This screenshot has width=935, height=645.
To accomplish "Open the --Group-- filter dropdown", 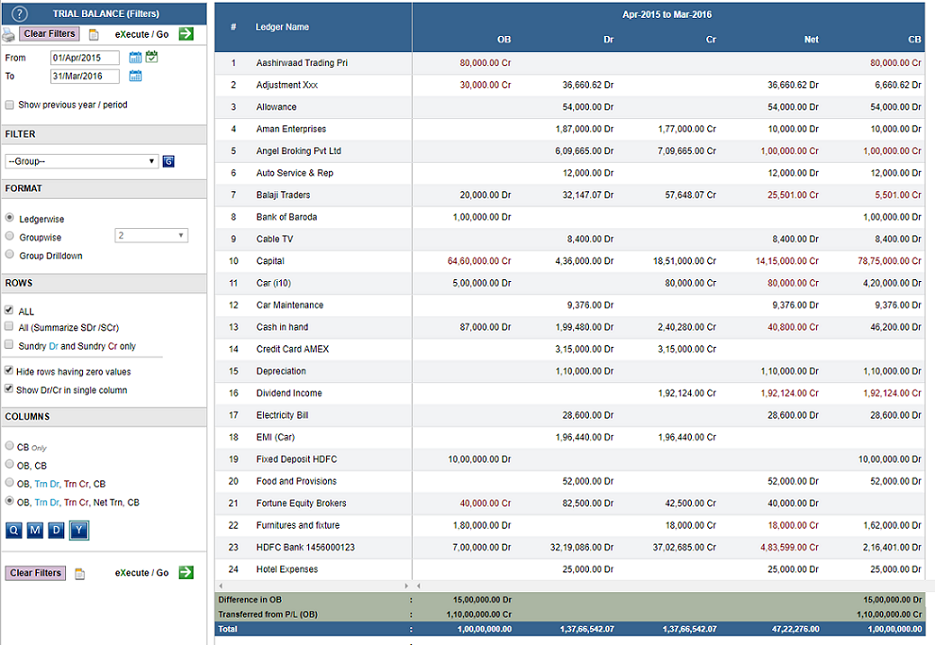I will 82,161.
